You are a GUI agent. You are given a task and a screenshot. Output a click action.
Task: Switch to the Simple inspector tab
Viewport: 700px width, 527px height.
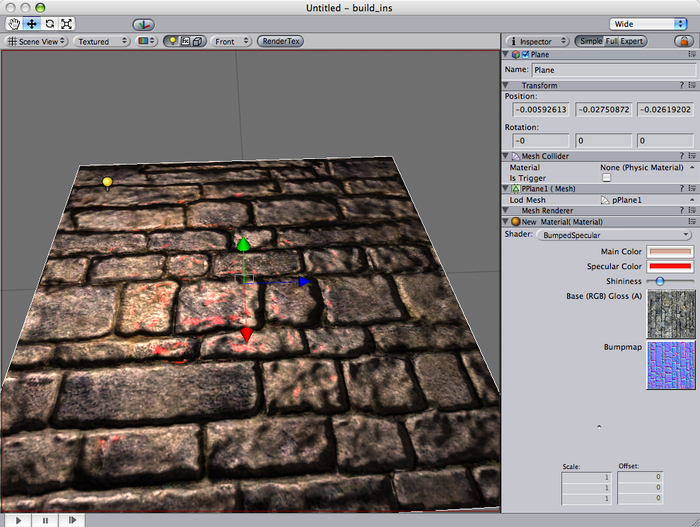click(589, 41)
